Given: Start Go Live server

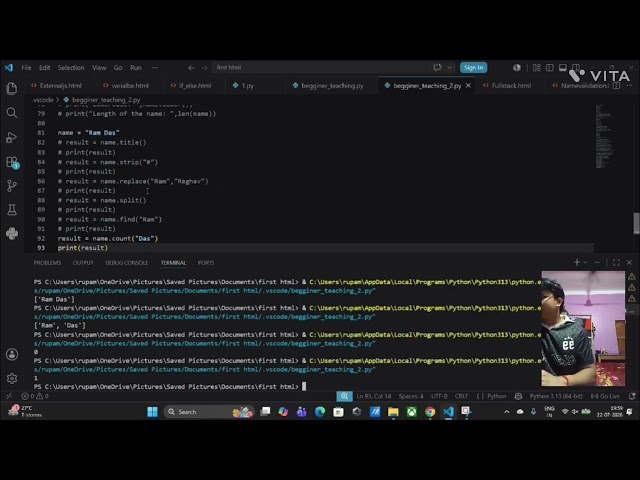Looking at the screenshot, I should pos(605,396).
